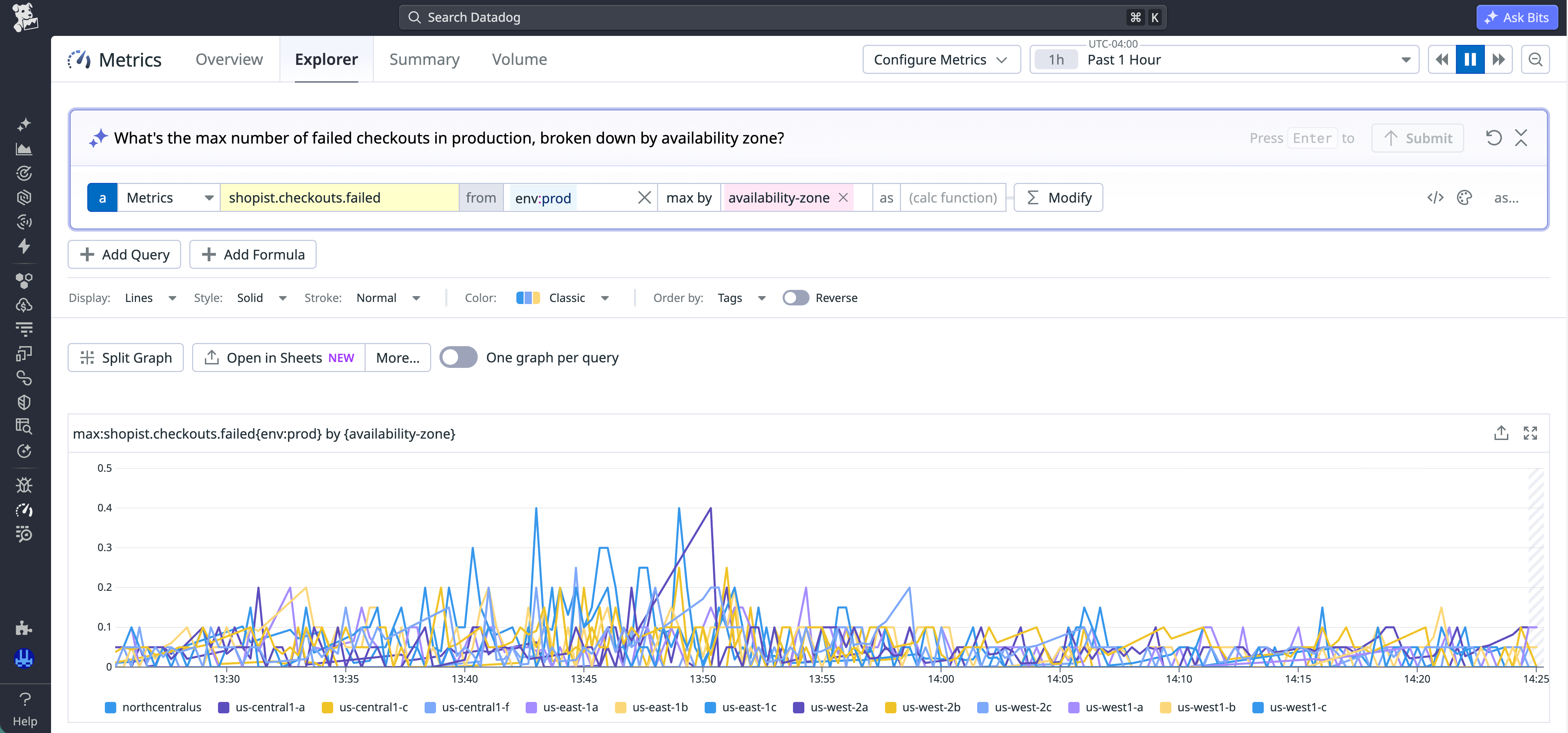Open Display Lines dropdown

tap(150, 298)
